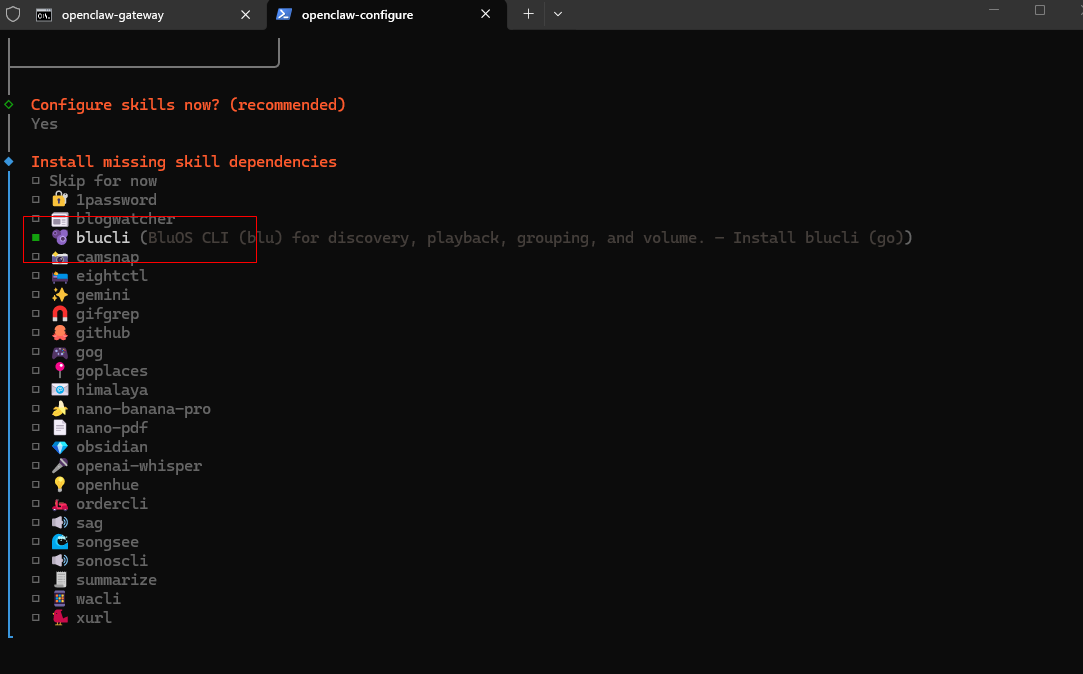Screen dimensions: 1083x674
Task: Tick the 1password checkbox
Action: click(35, 200)
